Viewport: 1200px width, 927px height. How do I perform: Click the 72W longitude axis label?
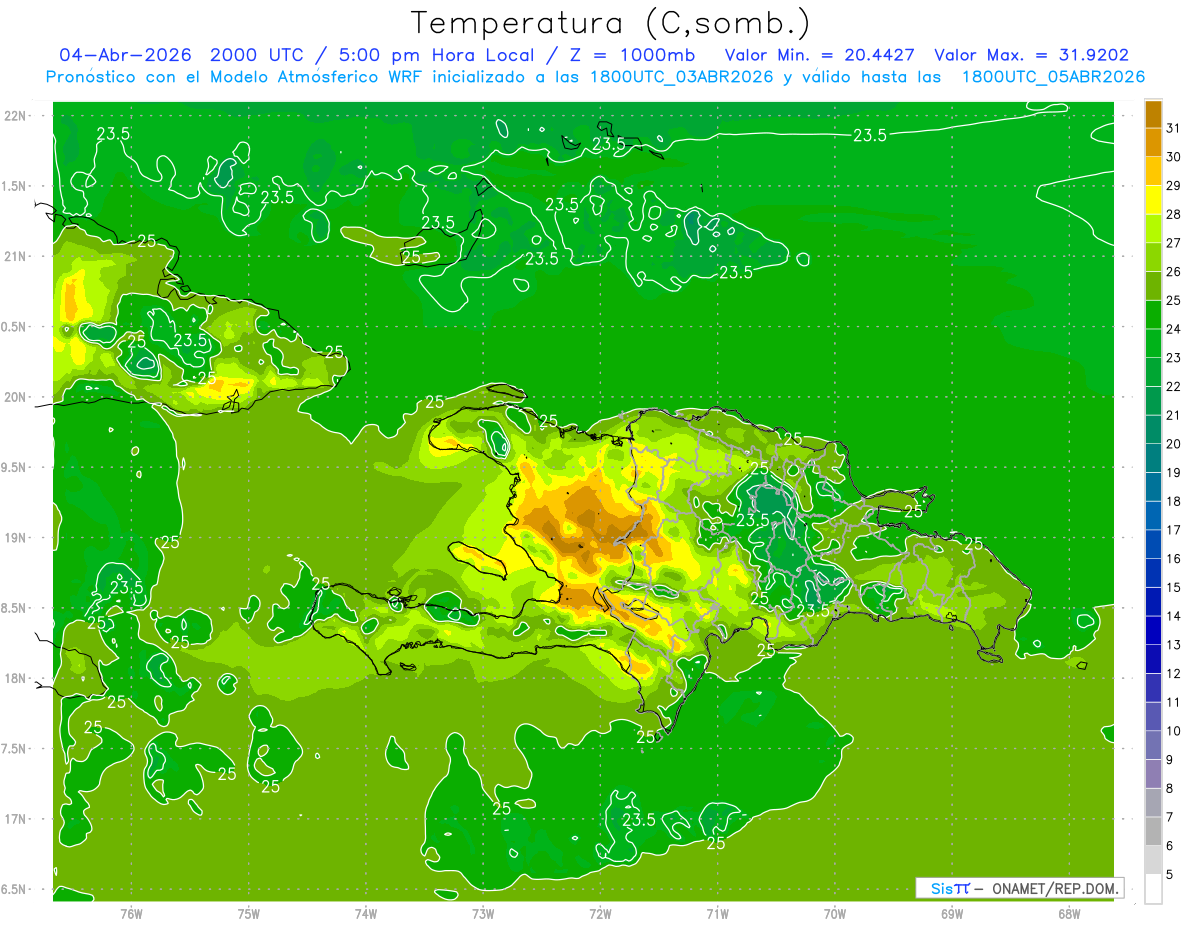coord(600,913)
